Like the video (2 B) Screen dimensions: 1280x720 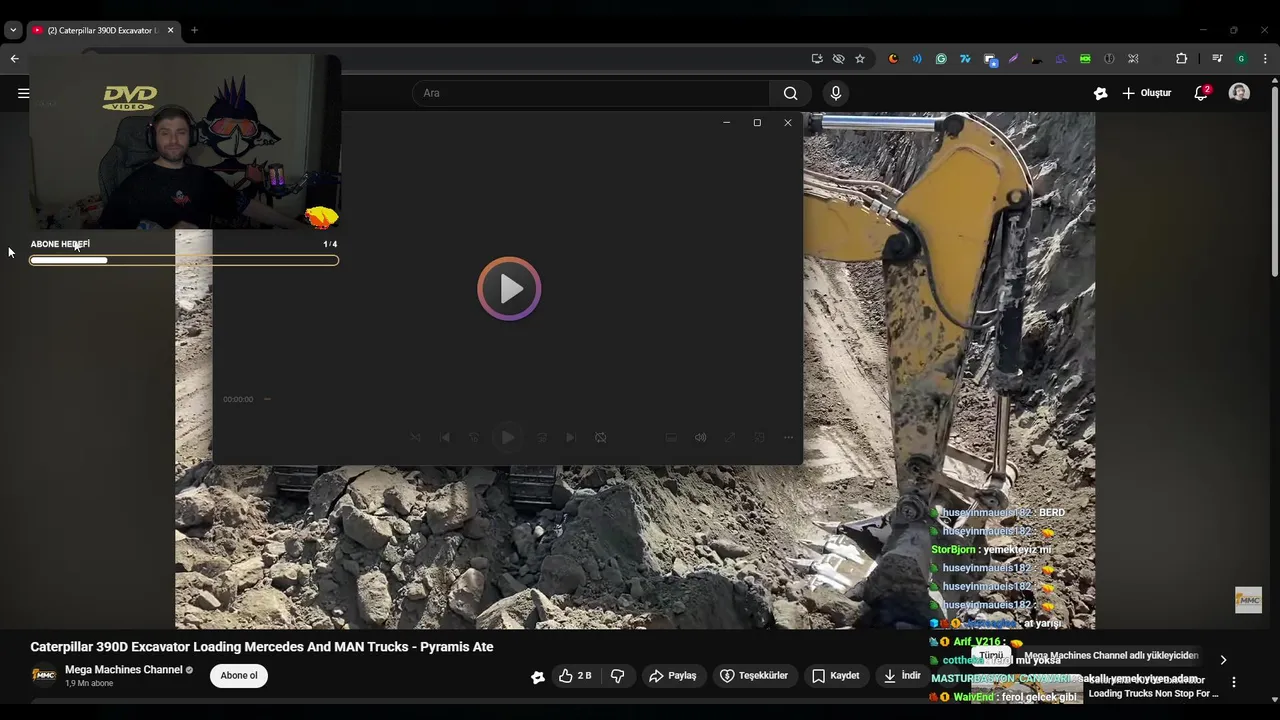(576, 676)
